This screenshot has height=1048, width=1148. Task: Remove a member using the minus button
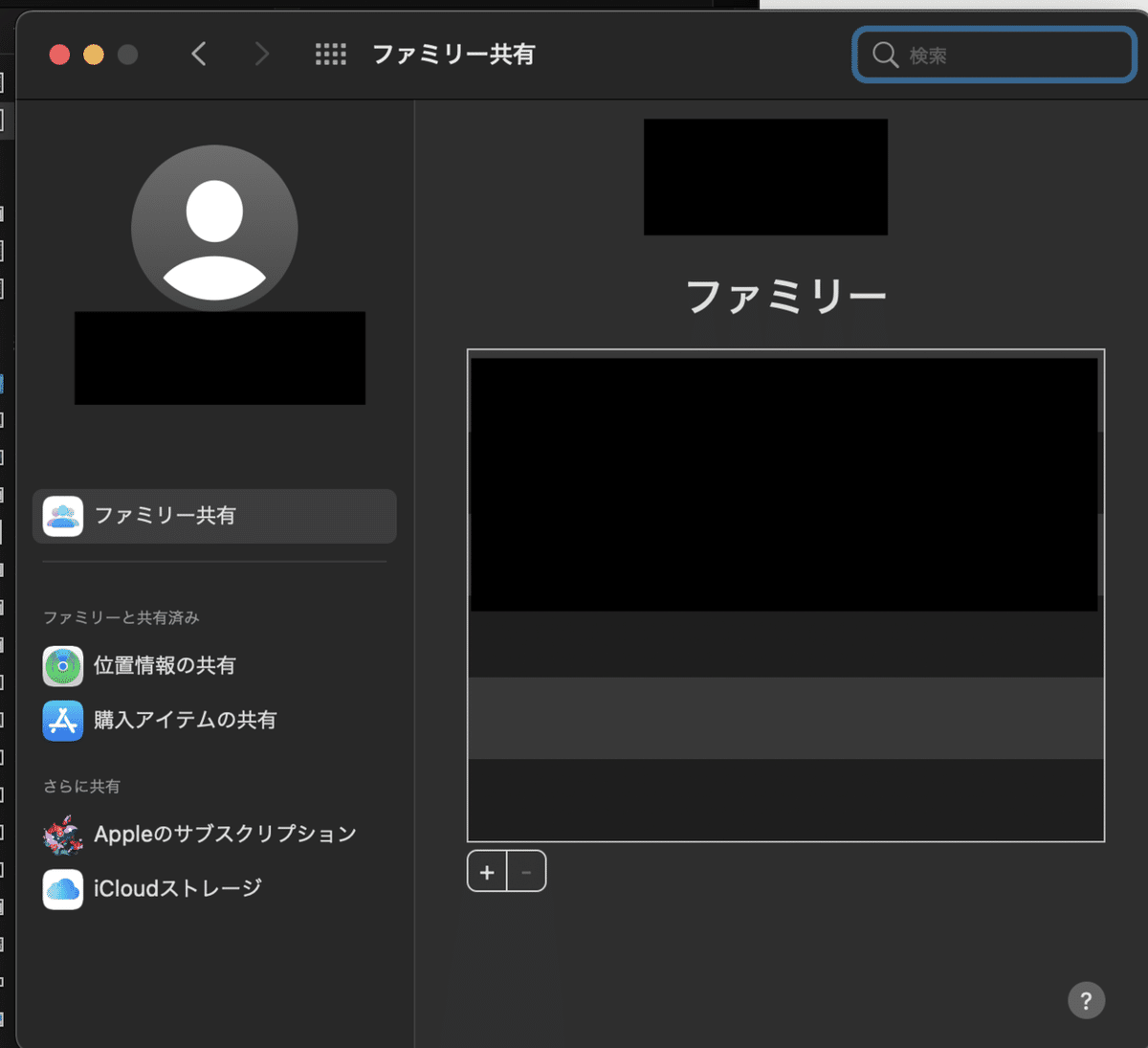click(525, 871)
